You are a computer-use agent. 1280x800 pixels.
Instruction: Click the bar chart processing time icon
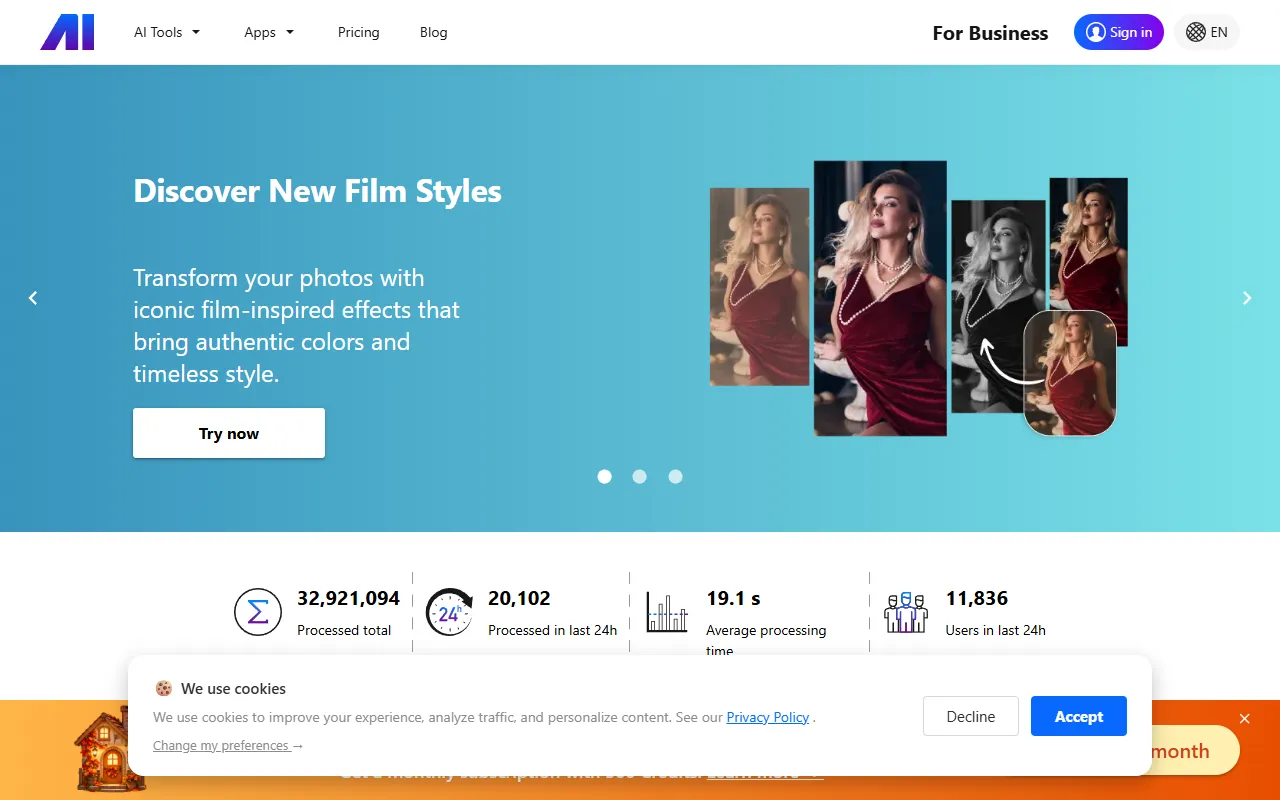(667, 612)
